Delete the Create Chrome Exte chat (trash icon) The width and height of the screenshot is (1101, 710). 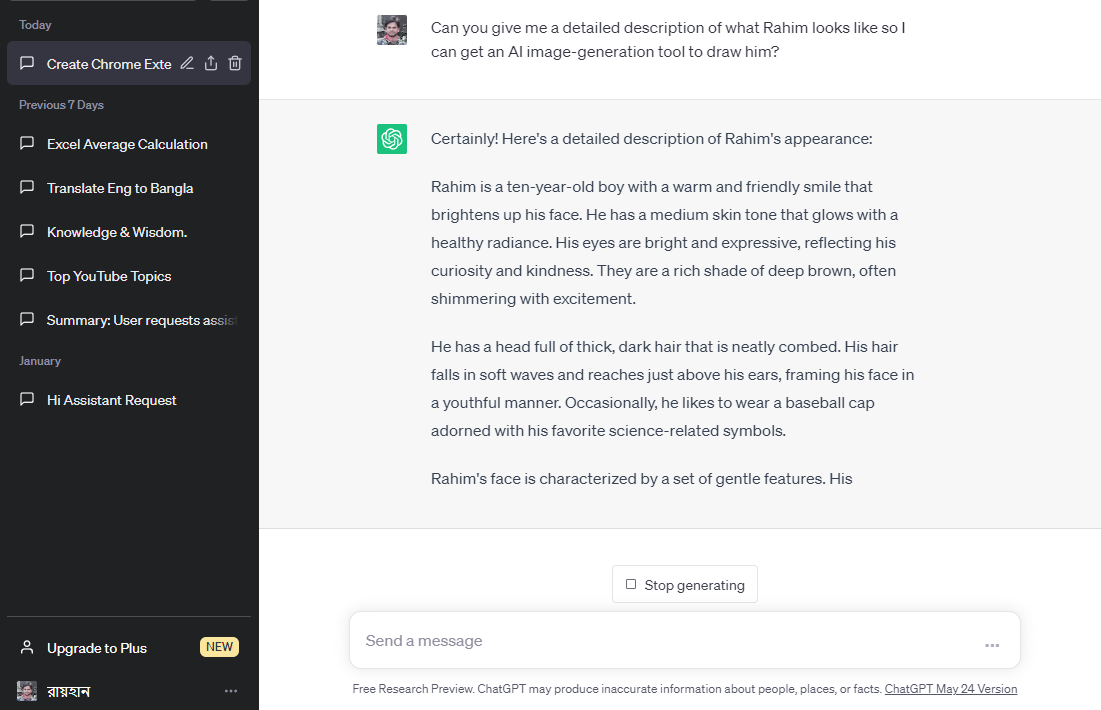click(235, 64)
